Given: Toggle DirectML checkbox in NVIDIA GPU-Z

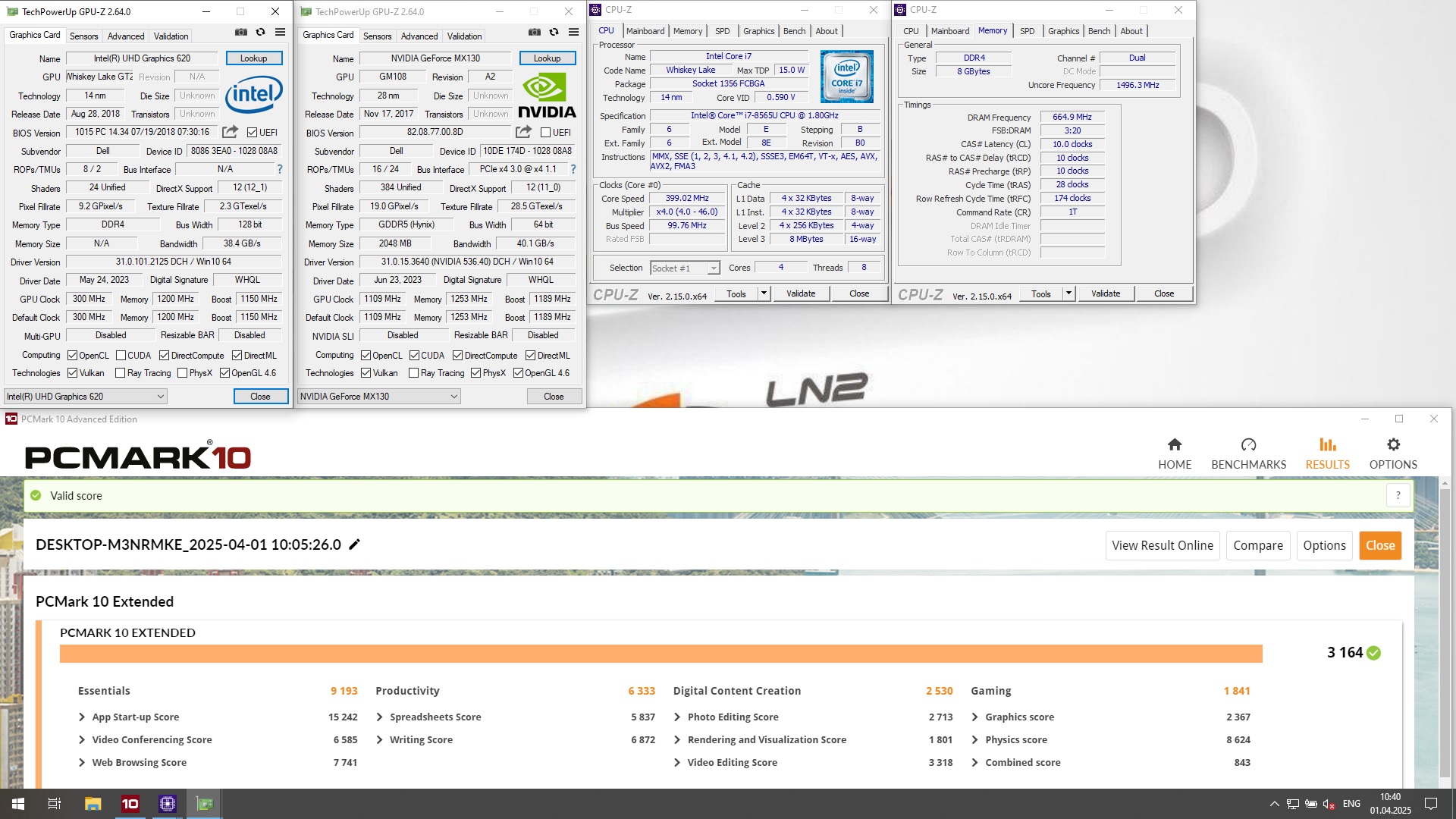Looking at the screenshot, I should point(530,355).
